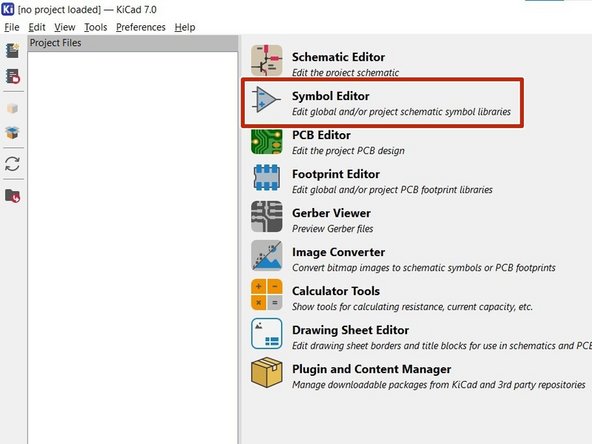
Task: Click 'Edit global and/or project schematic symbol libraries'
Action: [401, 112]
